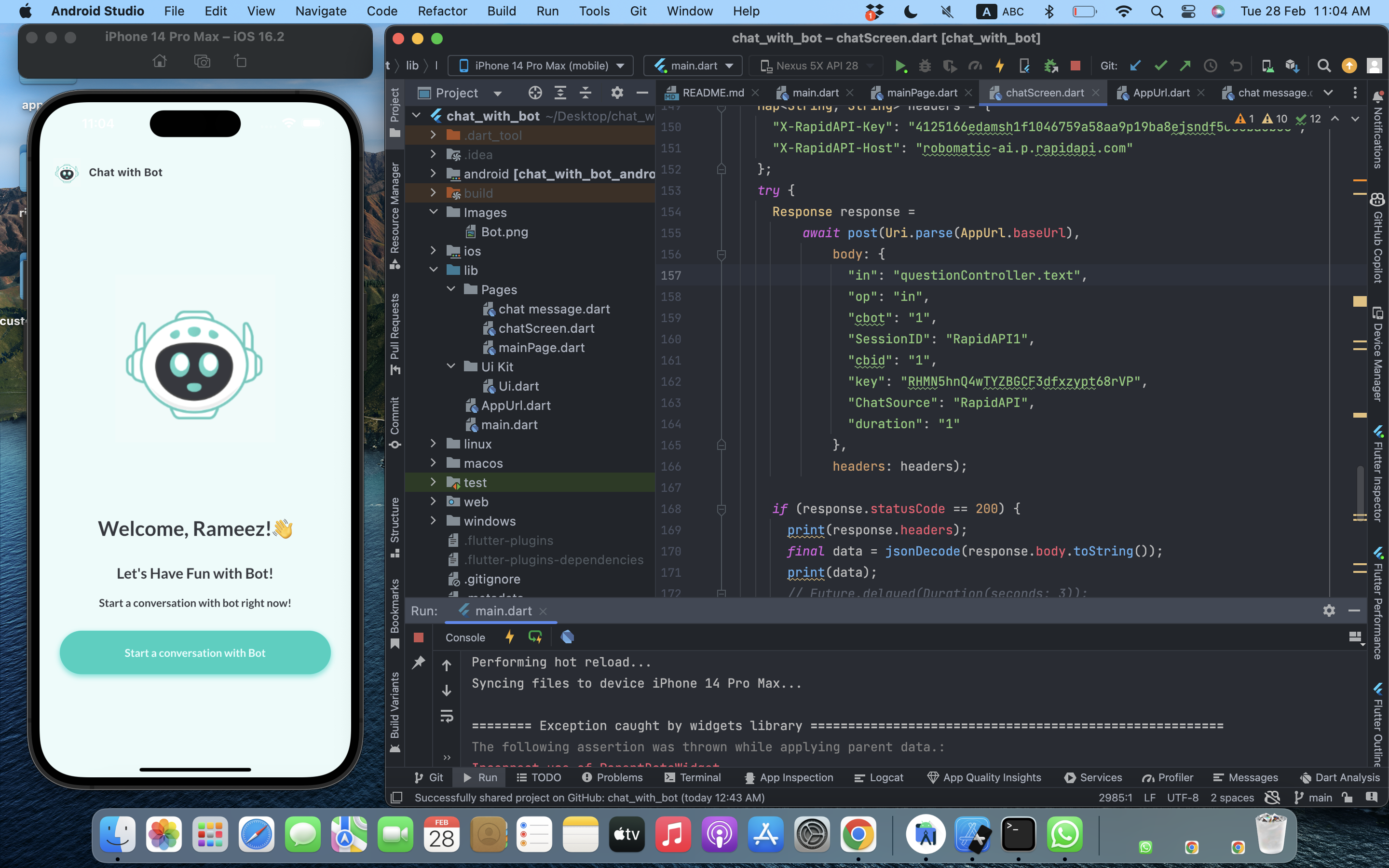Click Git Update Project blue arrow
Image resolution: width=1389 pixels, height=868 pixels.
coord(1135,66)
